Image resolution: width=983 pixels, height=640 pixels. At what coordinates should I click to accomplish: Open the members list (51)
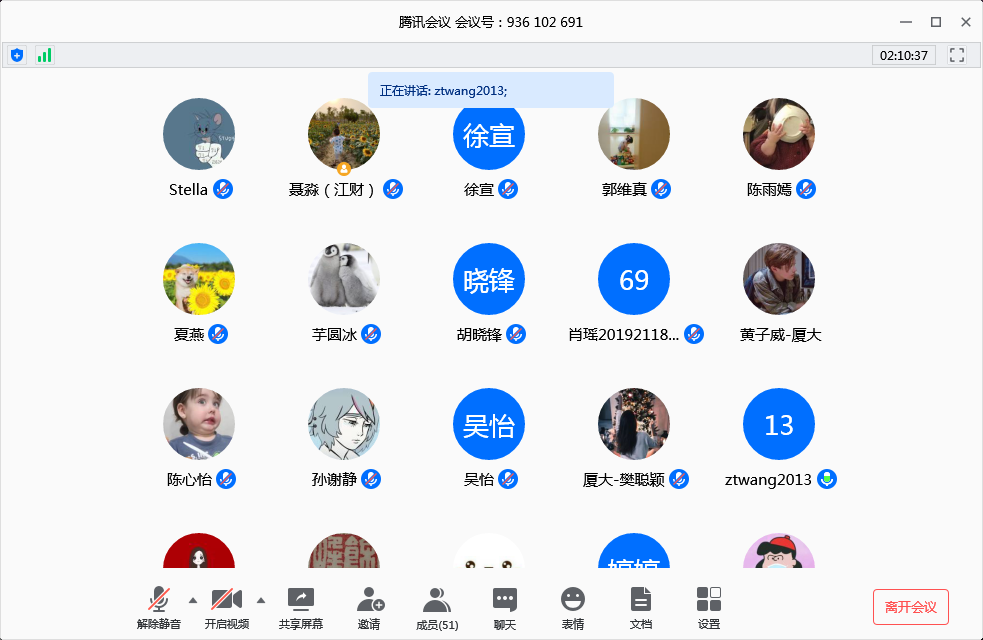click(x=436, y=607)
